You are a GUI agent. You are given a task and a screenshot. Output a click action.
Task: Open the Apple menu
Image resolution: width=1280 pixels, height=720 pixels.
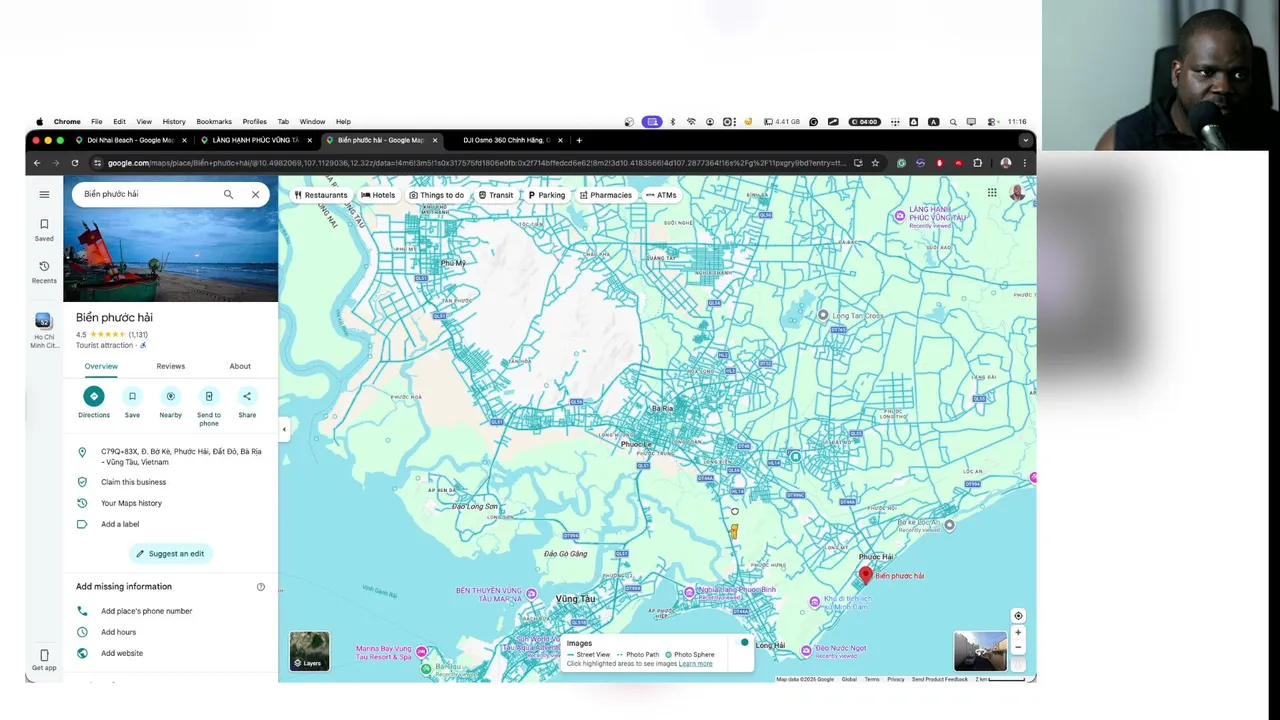pos(40,122)
